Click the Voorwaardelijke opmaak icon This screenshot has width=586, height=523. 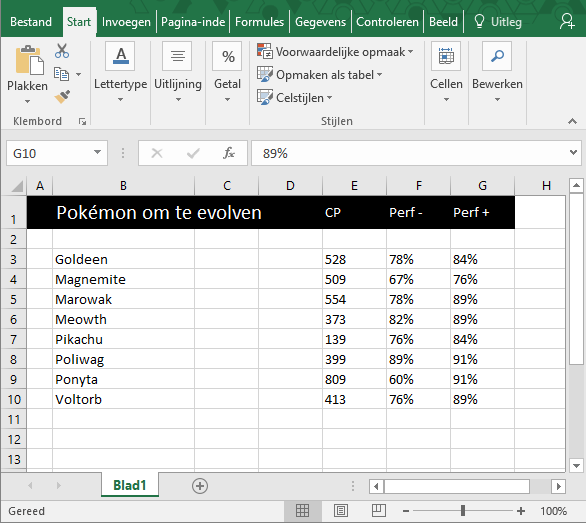(265, 51)
